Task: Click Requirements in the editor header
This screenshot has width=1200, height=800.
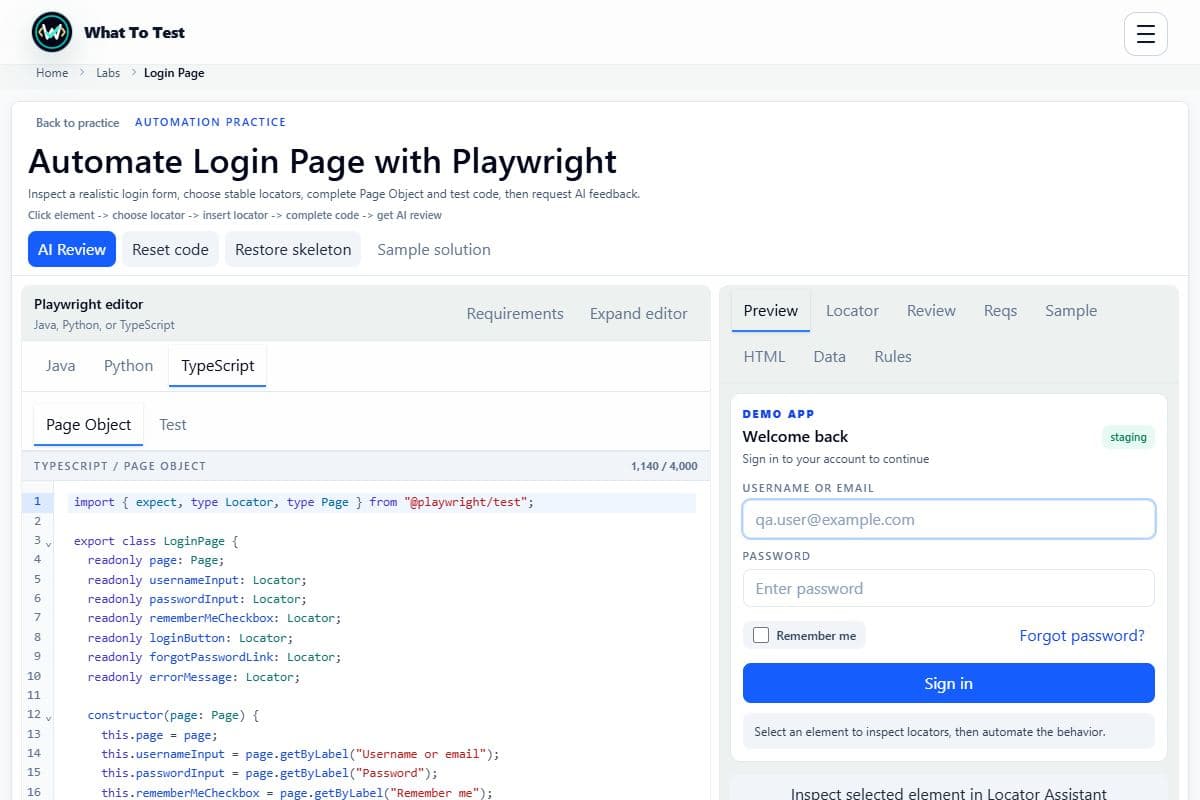Action: click(x=515, y=314)
